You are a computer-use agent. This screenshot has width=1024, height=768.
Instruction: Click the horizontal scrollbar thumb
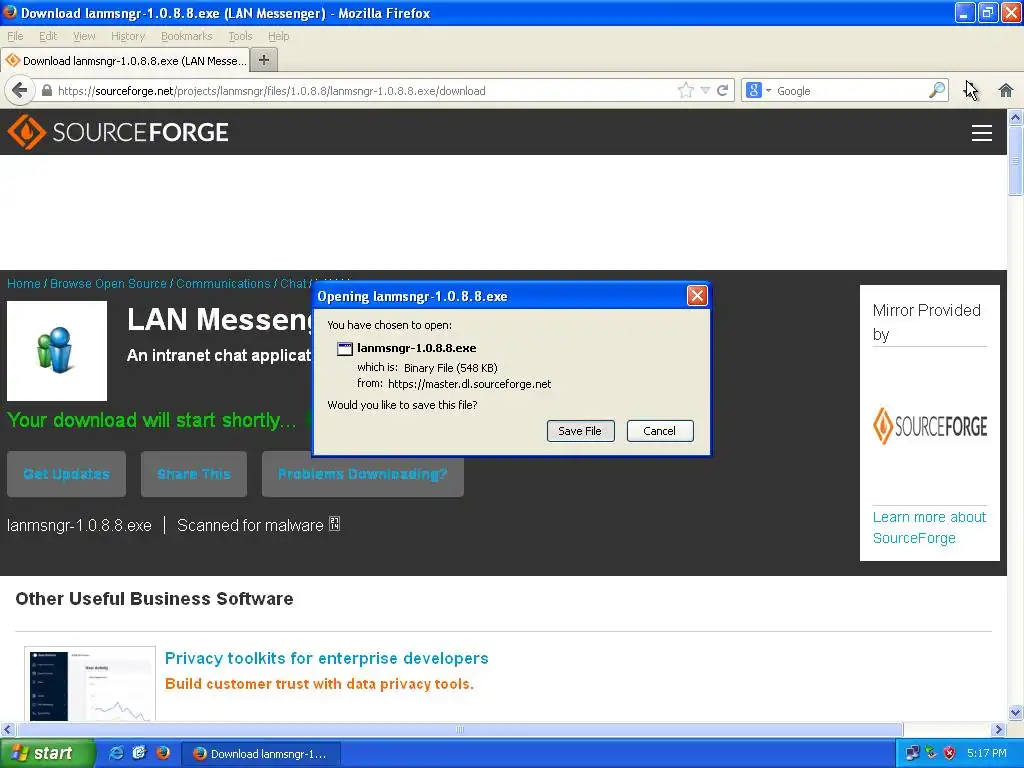coord(459,729)
